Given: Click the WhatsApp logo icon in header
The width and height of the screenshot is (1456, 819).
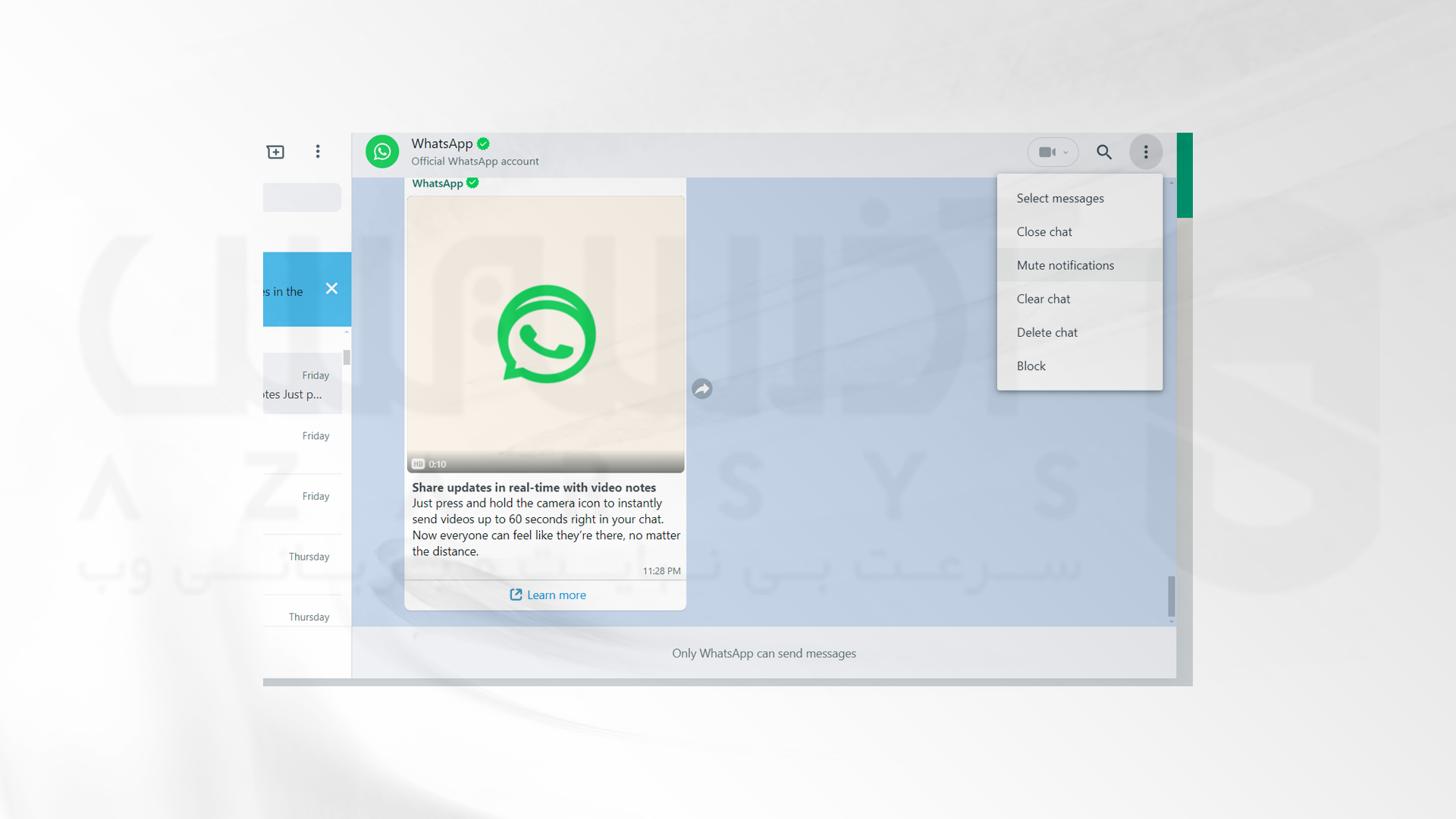Looking at the screenshot, I should click(x=384, y=151).
